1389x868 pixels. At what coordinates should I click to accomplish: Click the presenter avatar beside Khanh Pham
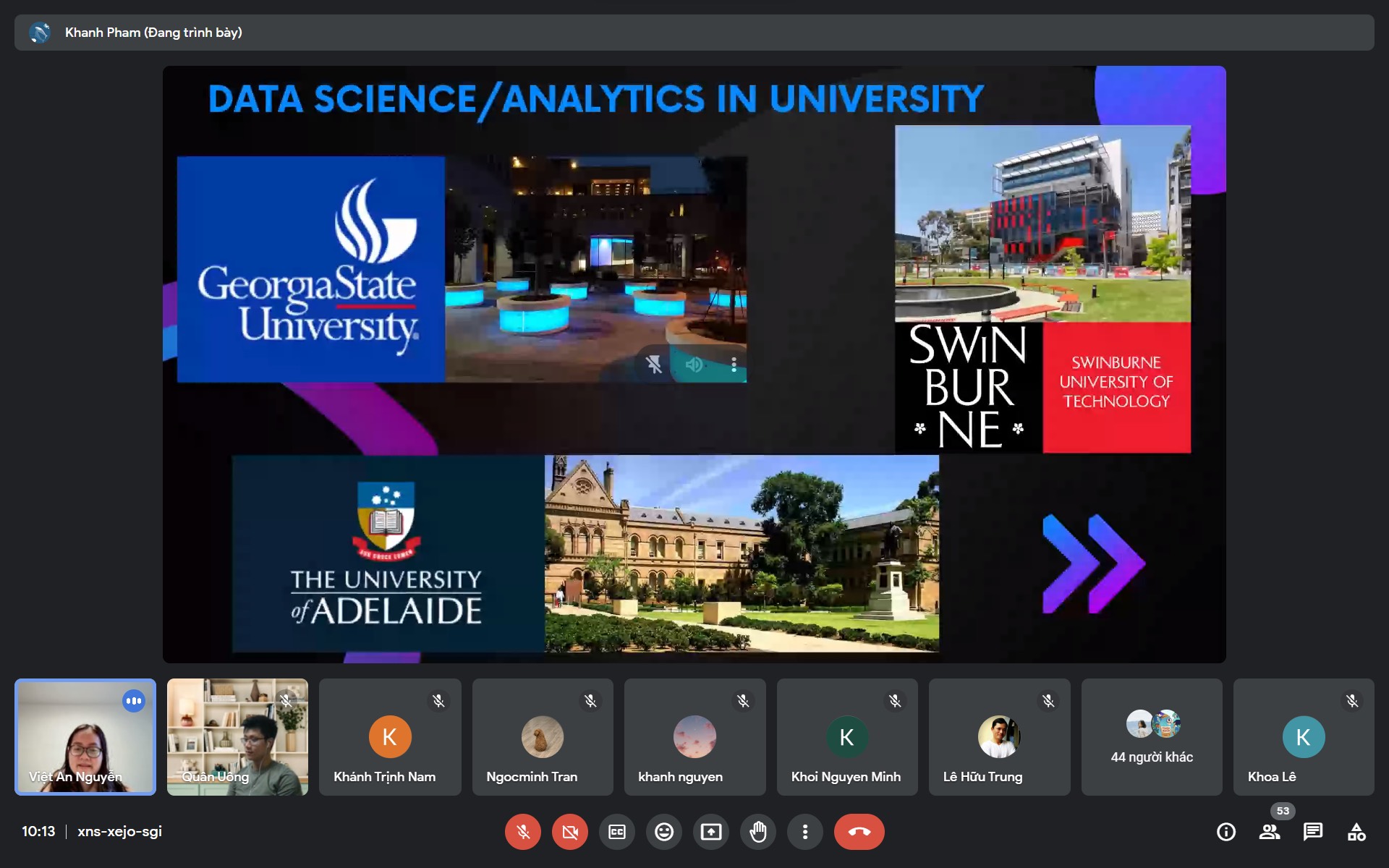pos(40,33)
